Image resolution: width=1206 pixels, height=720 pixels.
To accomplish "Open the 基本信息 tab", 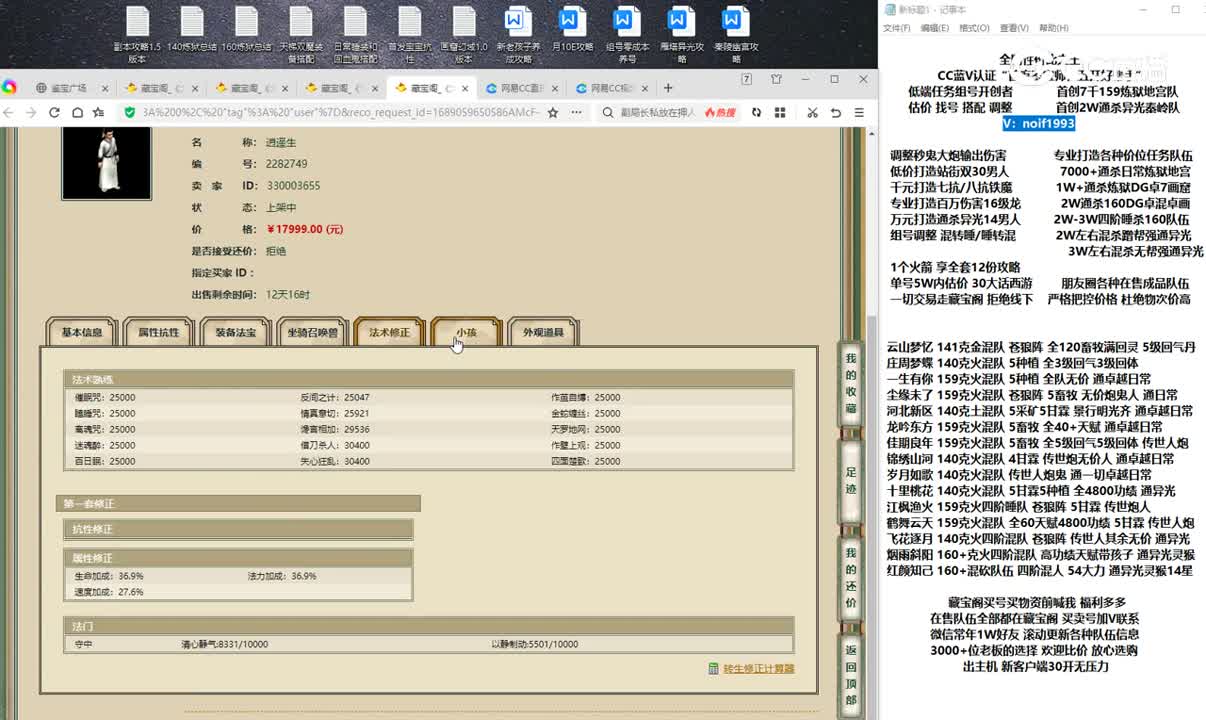I will pos(82,332).
